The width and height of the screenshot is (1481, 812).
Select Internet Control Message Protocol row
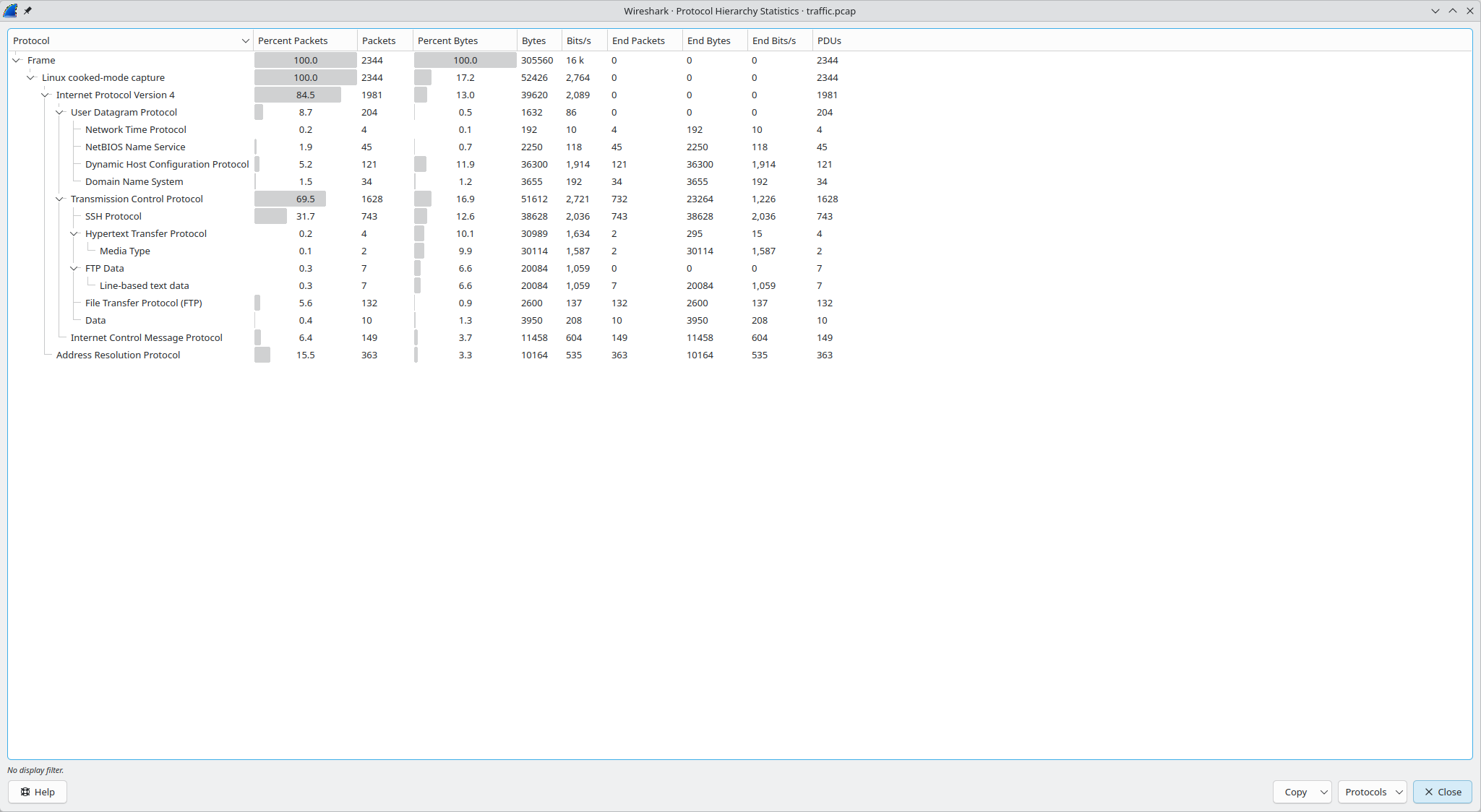740,337
